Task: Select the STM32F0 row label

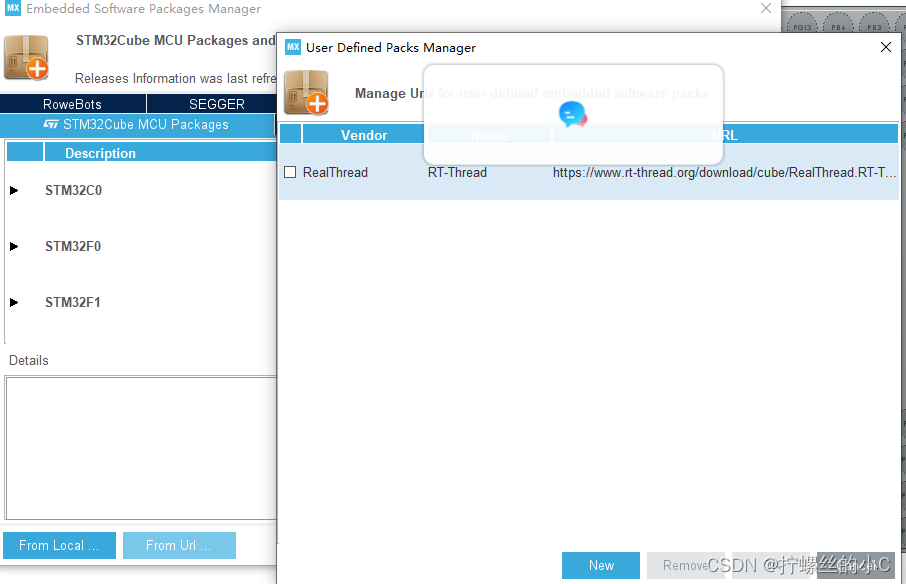Action: click(73, 246)
